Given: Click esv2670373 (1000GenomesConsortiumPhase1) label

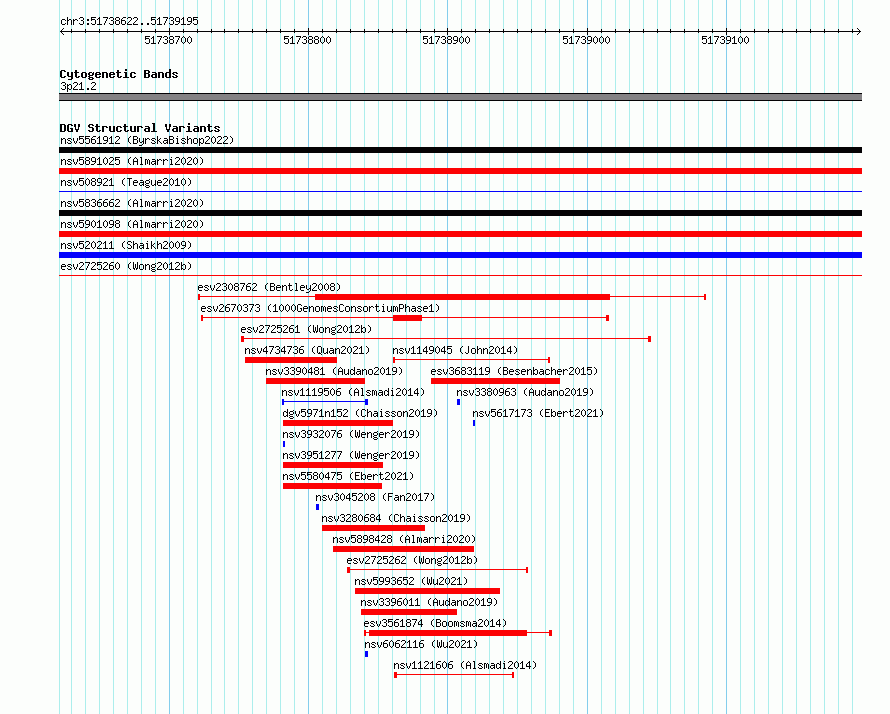Looking at the screenshot, I should coord(320,308).
